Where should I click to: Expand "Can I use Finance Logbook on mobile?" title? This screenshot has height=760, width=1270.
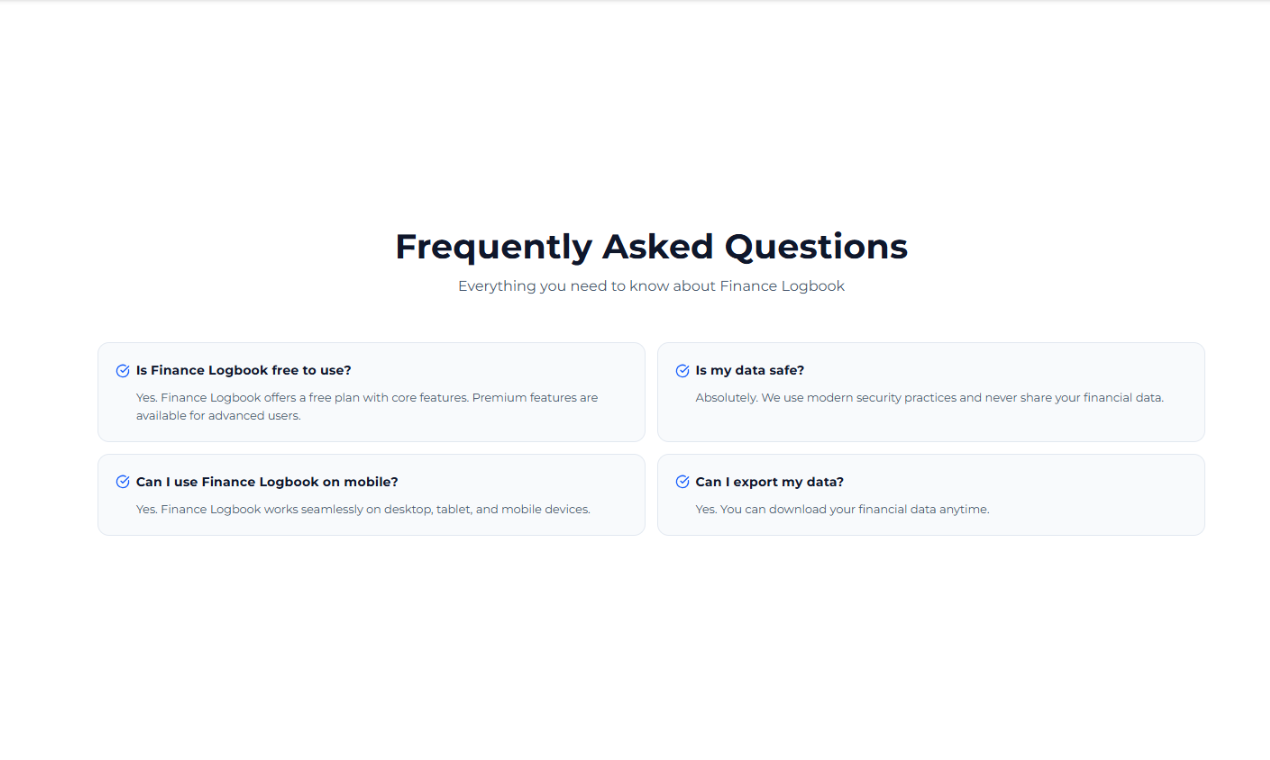click(267, 482)
